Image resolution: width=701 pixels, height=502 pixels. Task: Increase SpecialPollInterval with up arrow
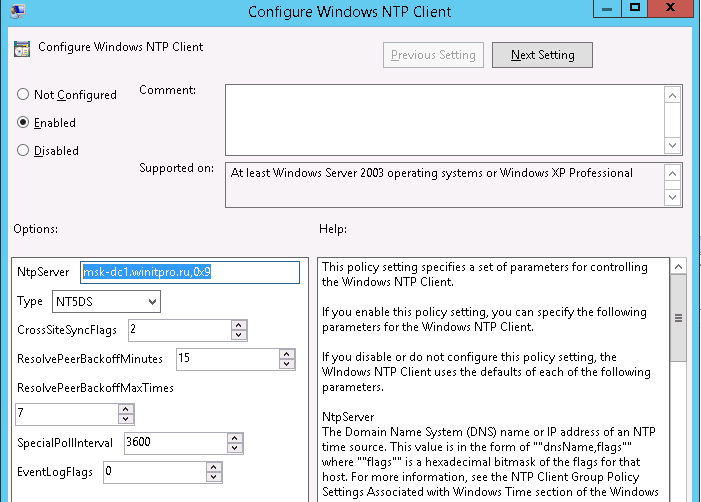(x=235, y=438)
